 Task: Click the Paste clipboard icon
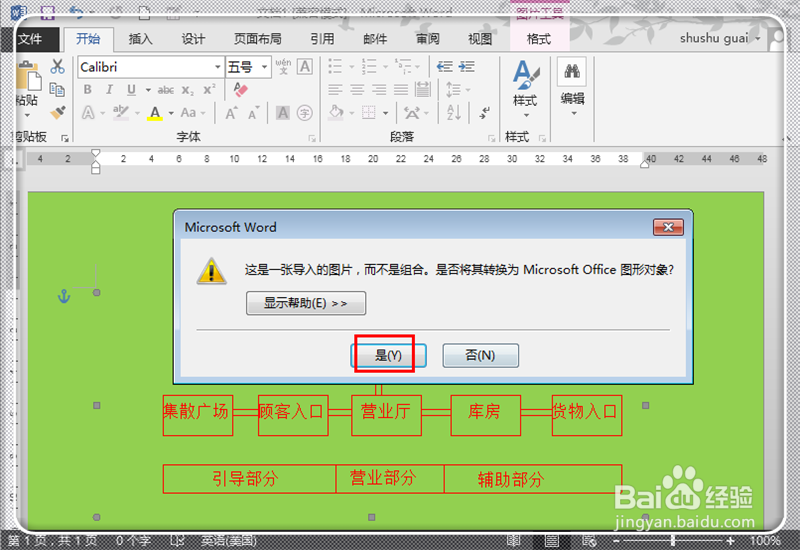(28, 77)
